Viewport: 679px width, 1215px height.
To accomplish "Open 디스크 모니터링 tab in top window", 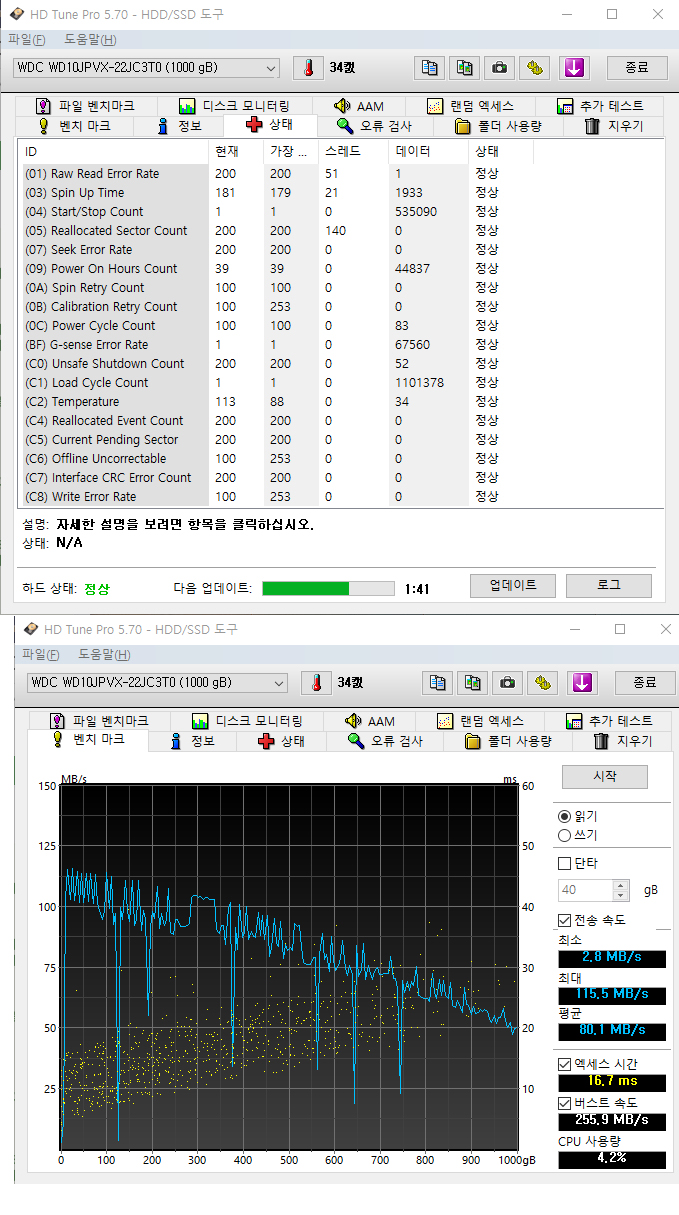I will coord(235,105).
